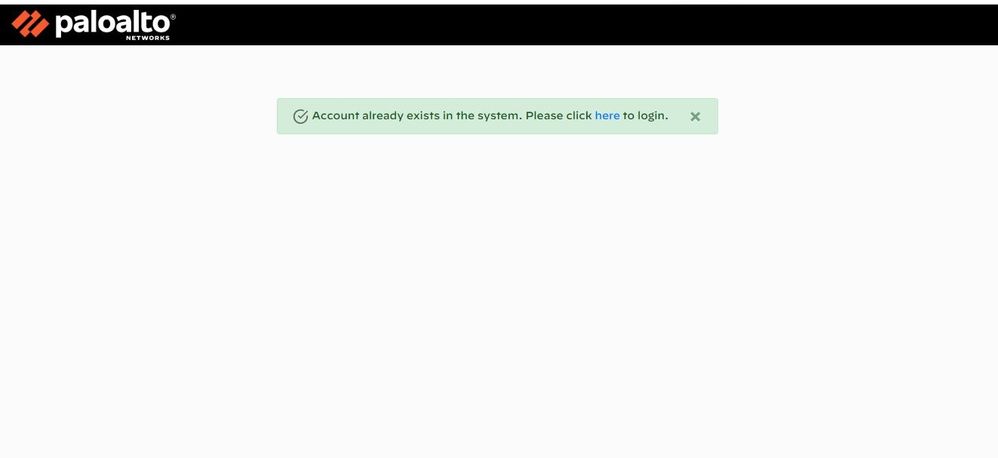Click the "alto" portion of the wordmark

(144, 24)
